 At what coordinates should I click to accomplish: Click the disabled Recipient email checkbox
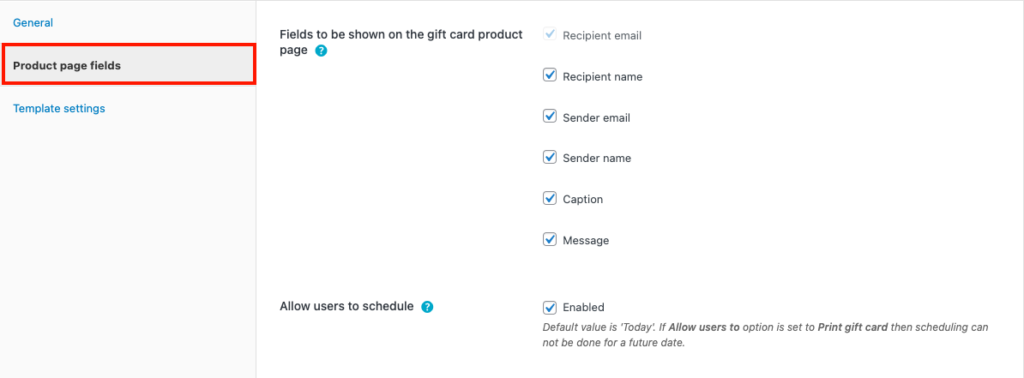click(549, 34)
